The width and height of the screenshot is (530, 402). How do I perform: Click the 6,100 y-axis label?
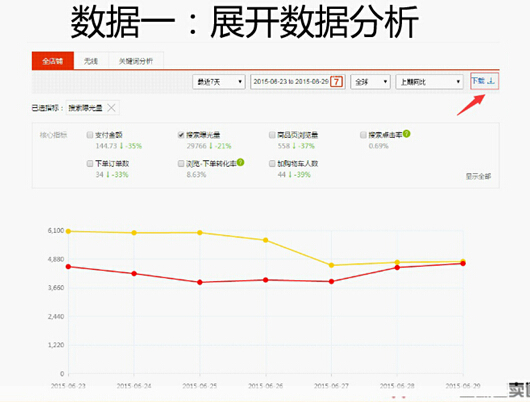[x=56, y=231]
